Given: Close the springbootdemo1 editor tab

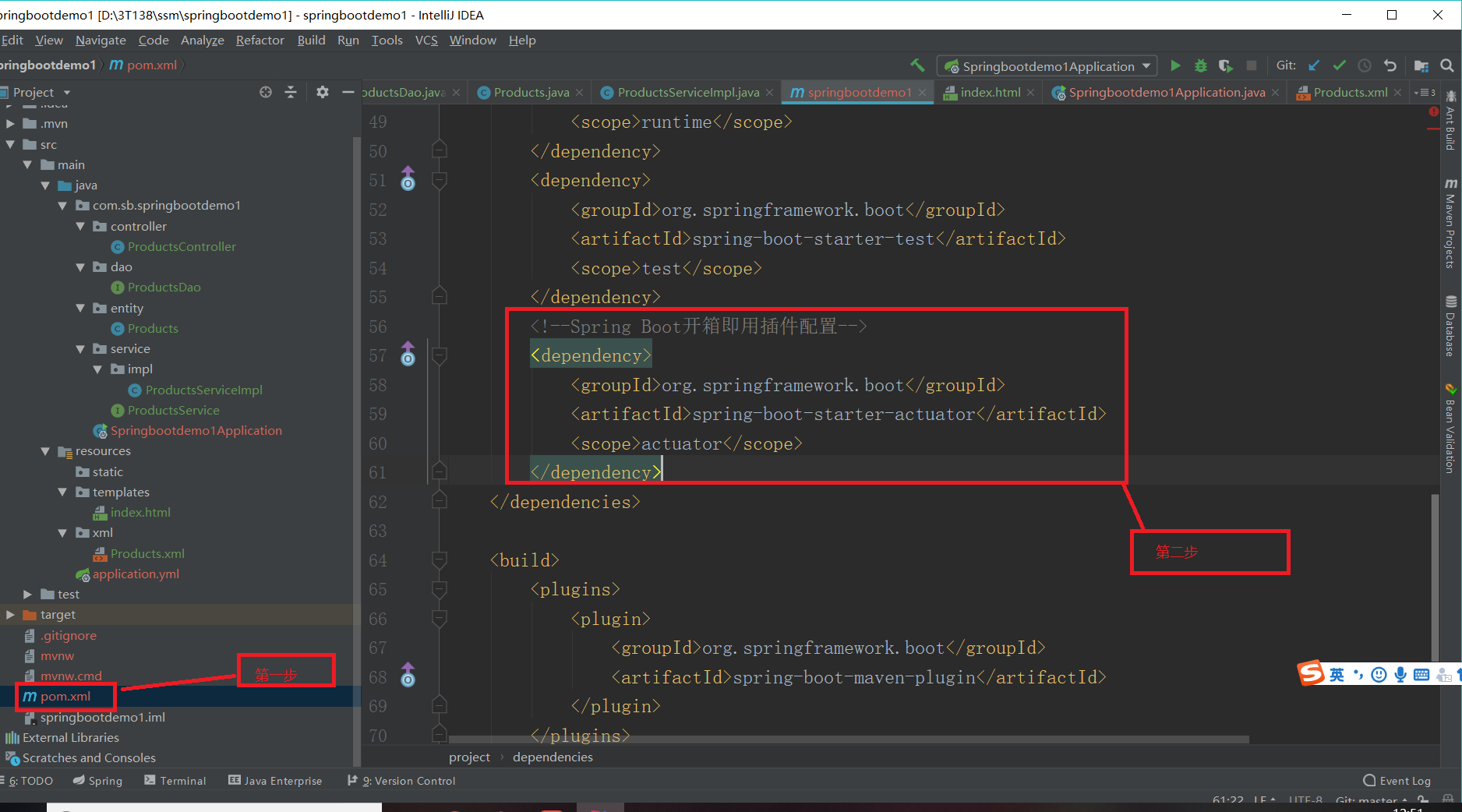Looking at the screenshot, I should [x=923, y=92].
